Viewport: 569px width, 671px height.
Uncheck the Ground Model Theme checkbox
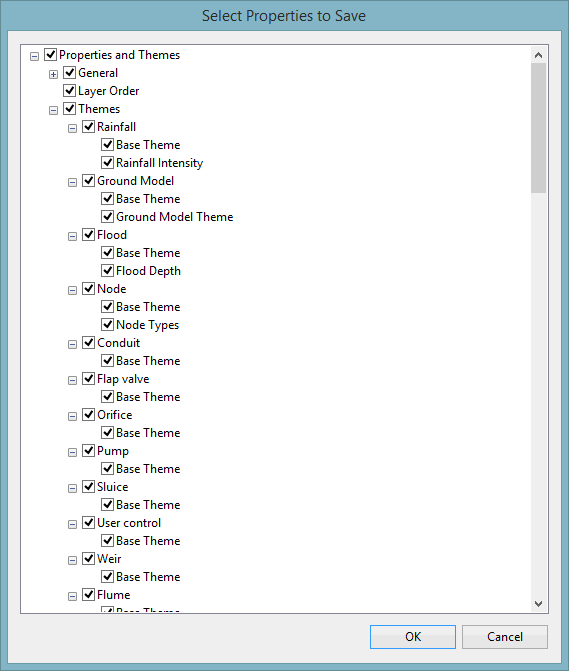[107, 217]
